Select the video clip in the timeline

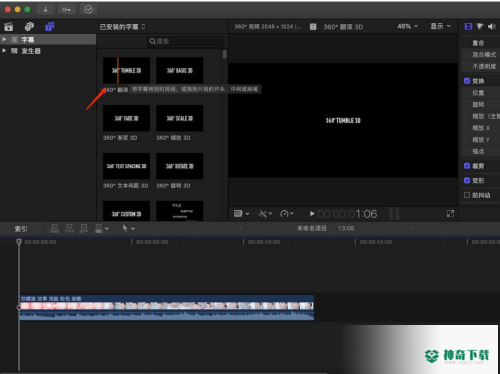tap(166, 308)
